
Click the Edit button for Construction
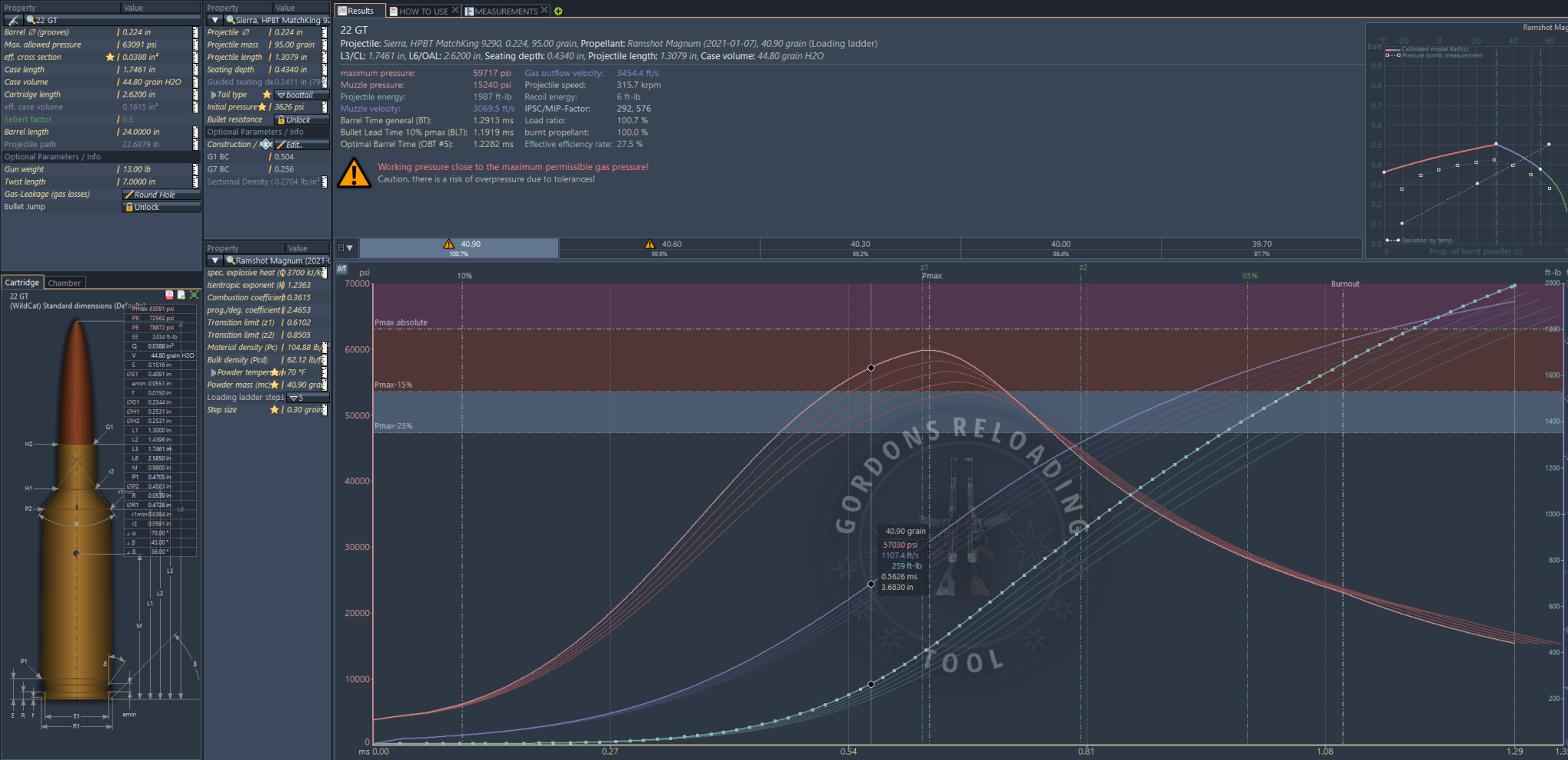[302, 145]
